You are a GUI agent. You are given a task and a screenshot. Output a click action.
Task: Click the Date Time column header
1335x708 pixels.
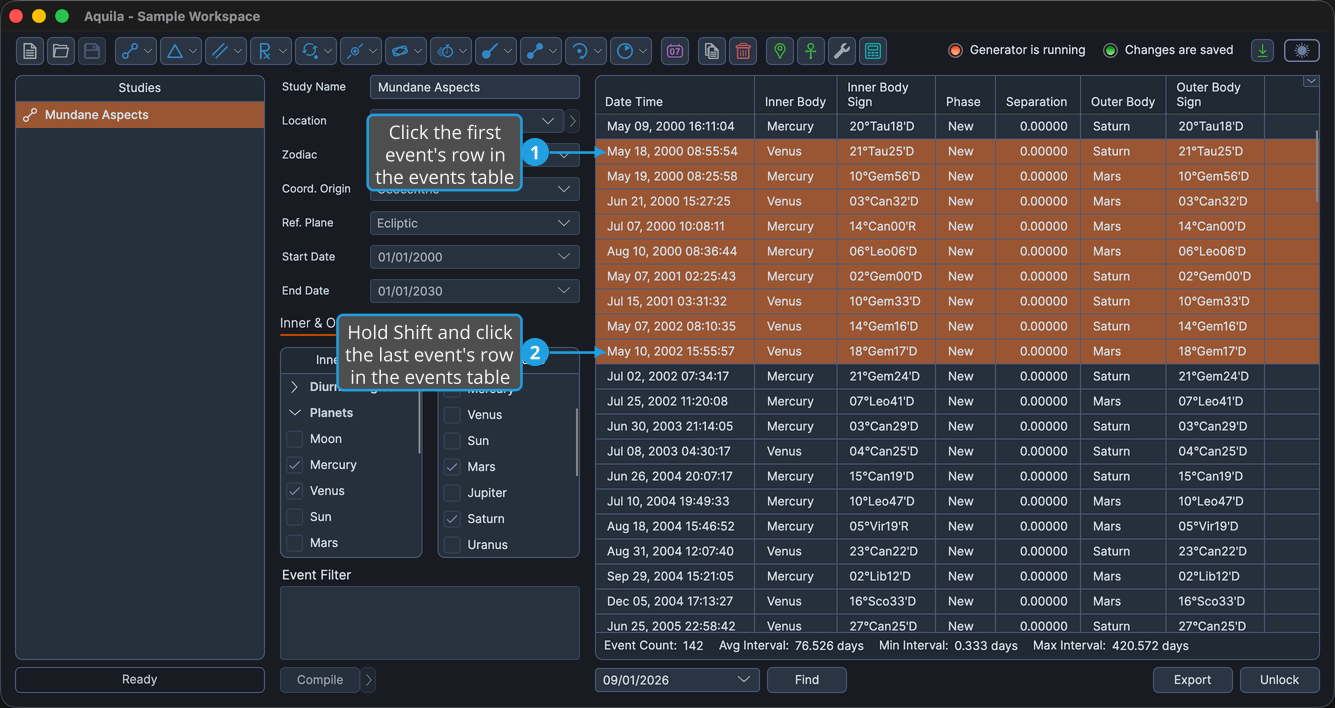(x=675, y=95)
